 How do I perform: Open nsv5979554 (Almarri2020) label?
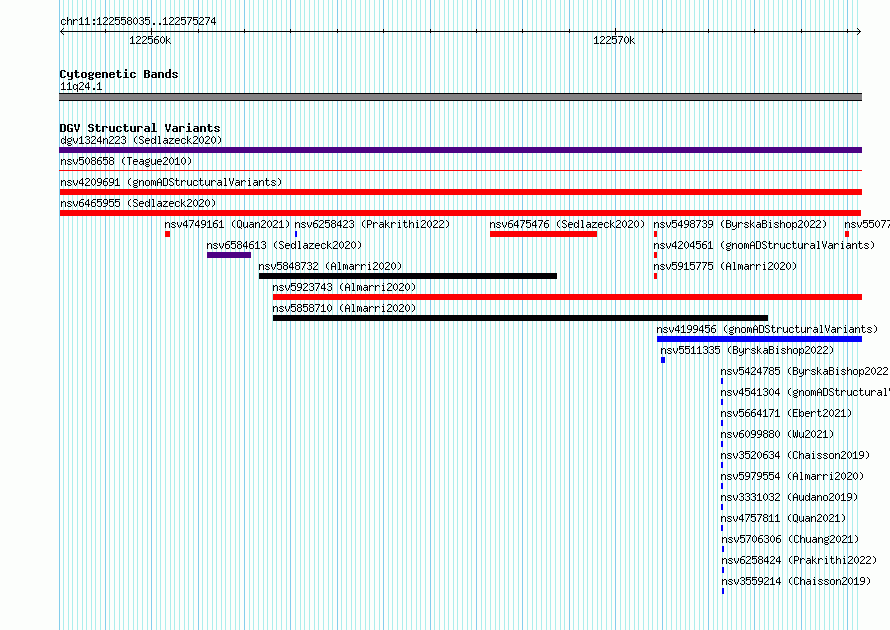coord(792,476)
